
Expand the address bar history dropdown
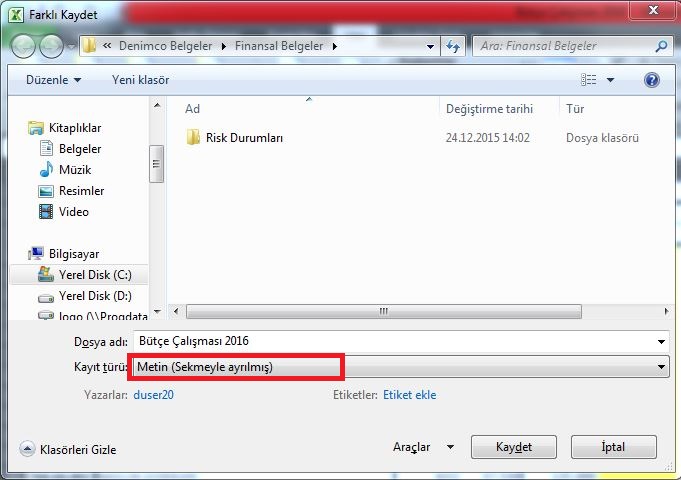430,46
